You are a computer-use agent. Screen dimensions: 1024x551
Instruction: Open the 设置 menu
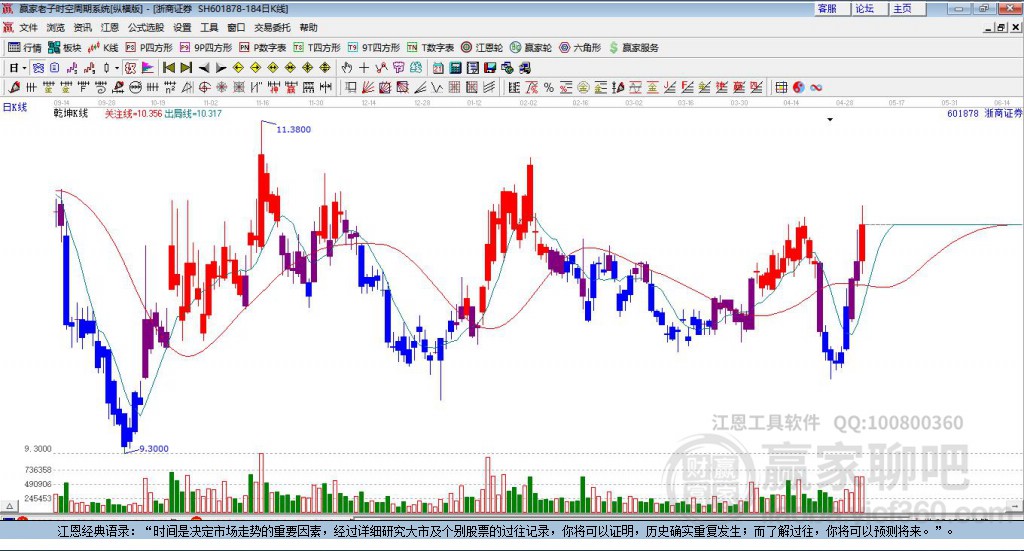point(182,27)
